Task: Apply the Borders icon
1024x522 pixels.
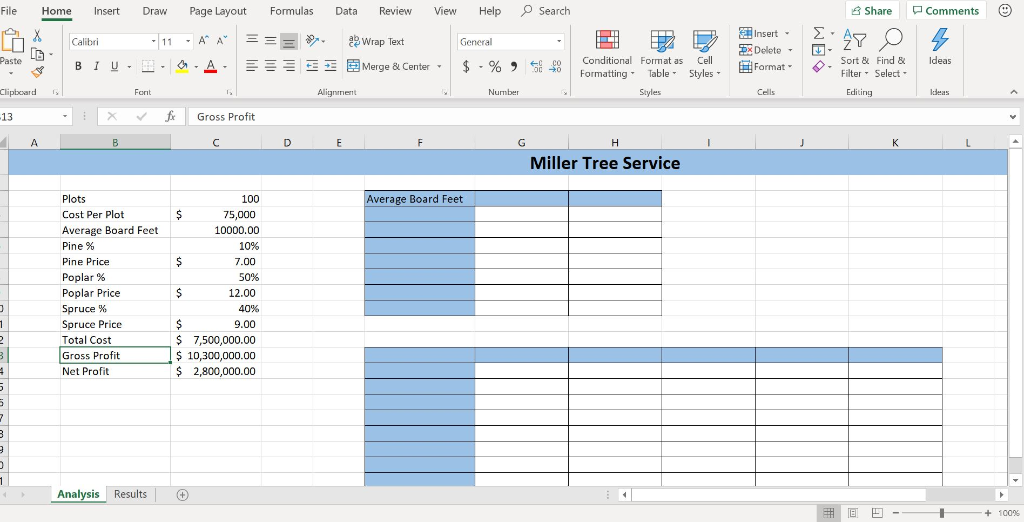Action: (x=148, y=66)
